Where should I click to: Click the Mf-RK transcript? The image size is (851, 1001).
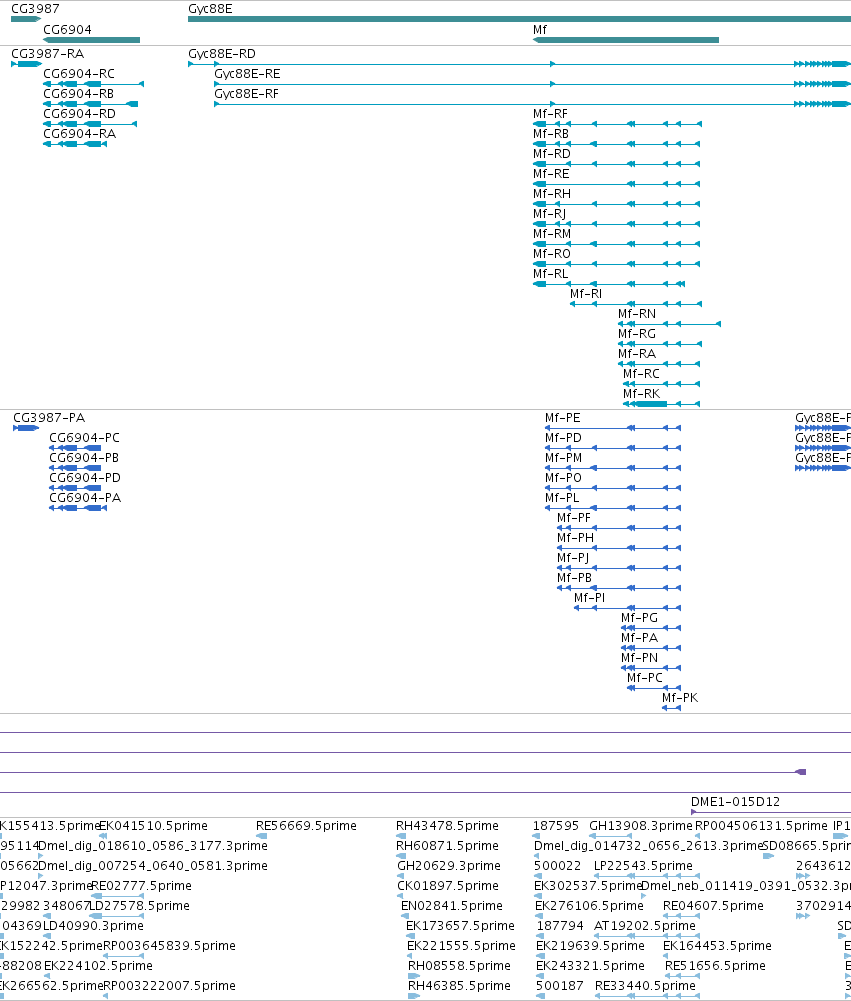662,404
